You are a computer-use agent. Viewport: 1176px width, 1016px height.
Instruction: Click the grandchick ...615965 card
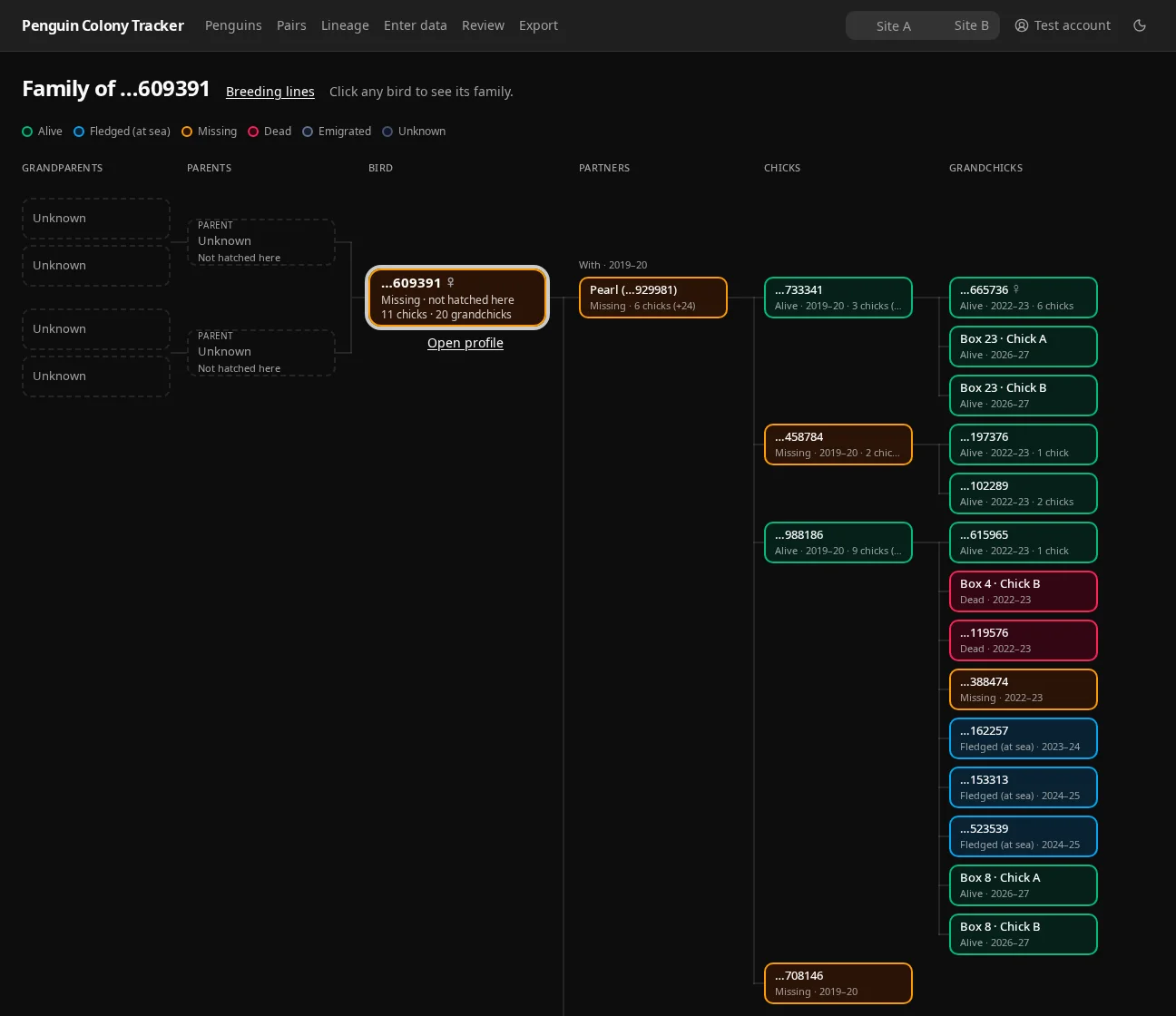[x=1024, y=542]
